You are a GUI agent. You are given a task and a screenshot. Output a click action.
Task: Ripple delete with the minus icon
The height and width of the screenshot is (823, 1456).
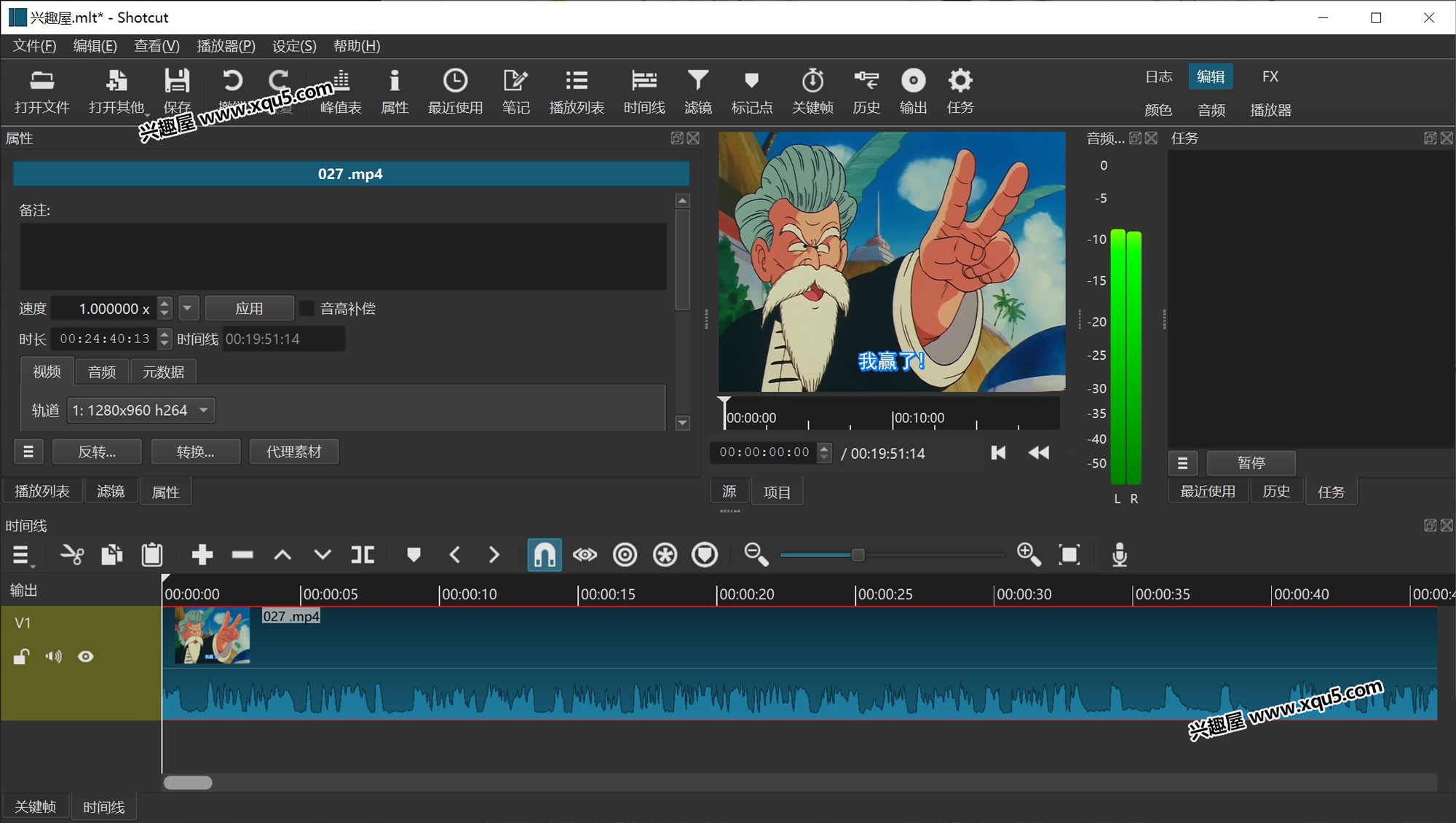coord(242,555)
